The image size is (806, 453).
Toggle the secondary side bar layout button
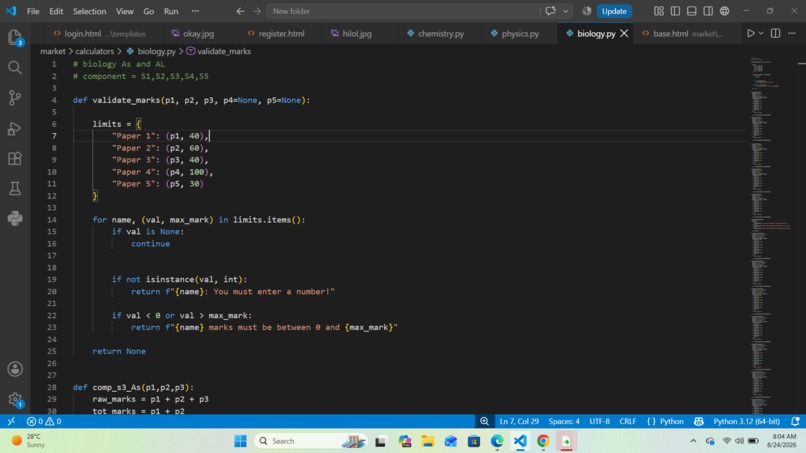click(x=708, y=11)
